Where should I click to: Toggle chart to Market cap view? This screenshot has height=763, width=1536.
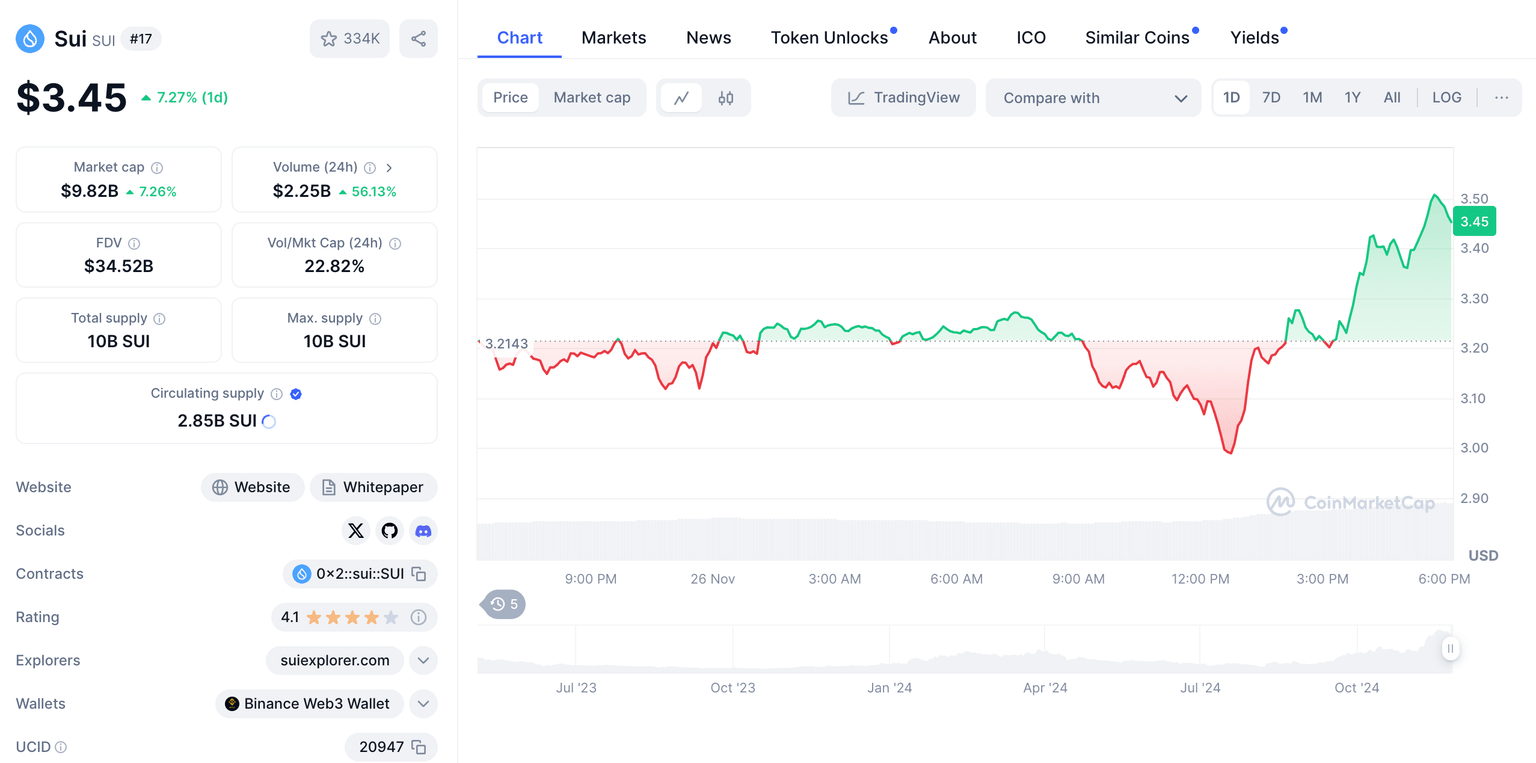pos(592,98)
